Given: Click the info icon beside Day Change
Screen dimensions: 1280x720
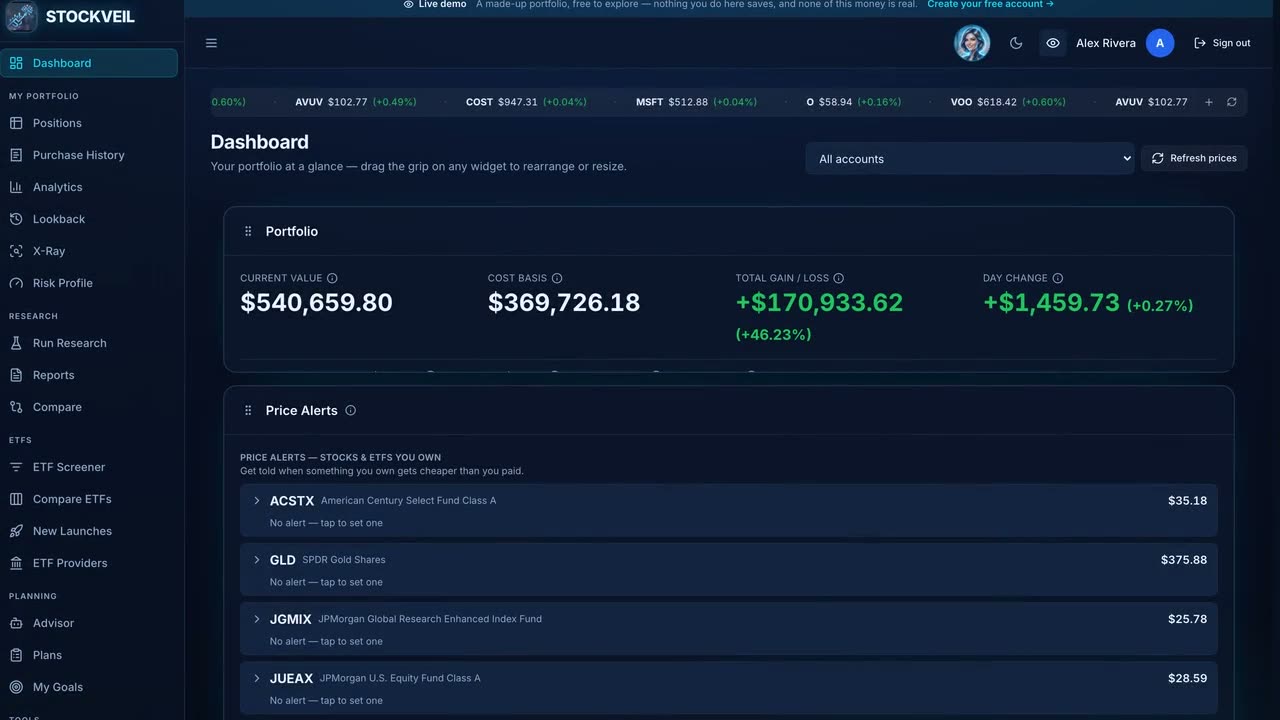Looking at the screenshot, I should click(x=1058, y=278).
